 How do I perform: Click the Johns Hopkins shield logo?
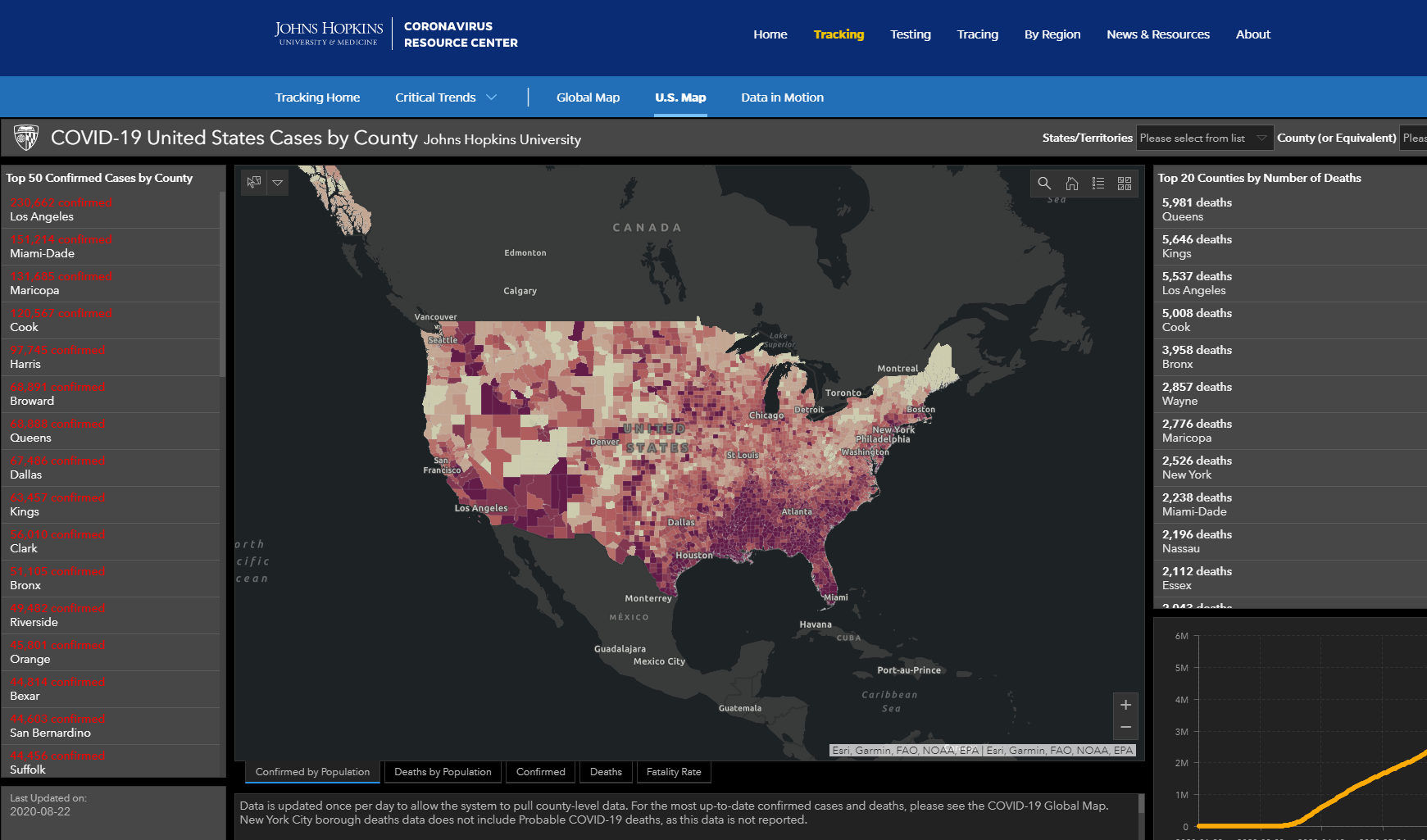[26, 138]
